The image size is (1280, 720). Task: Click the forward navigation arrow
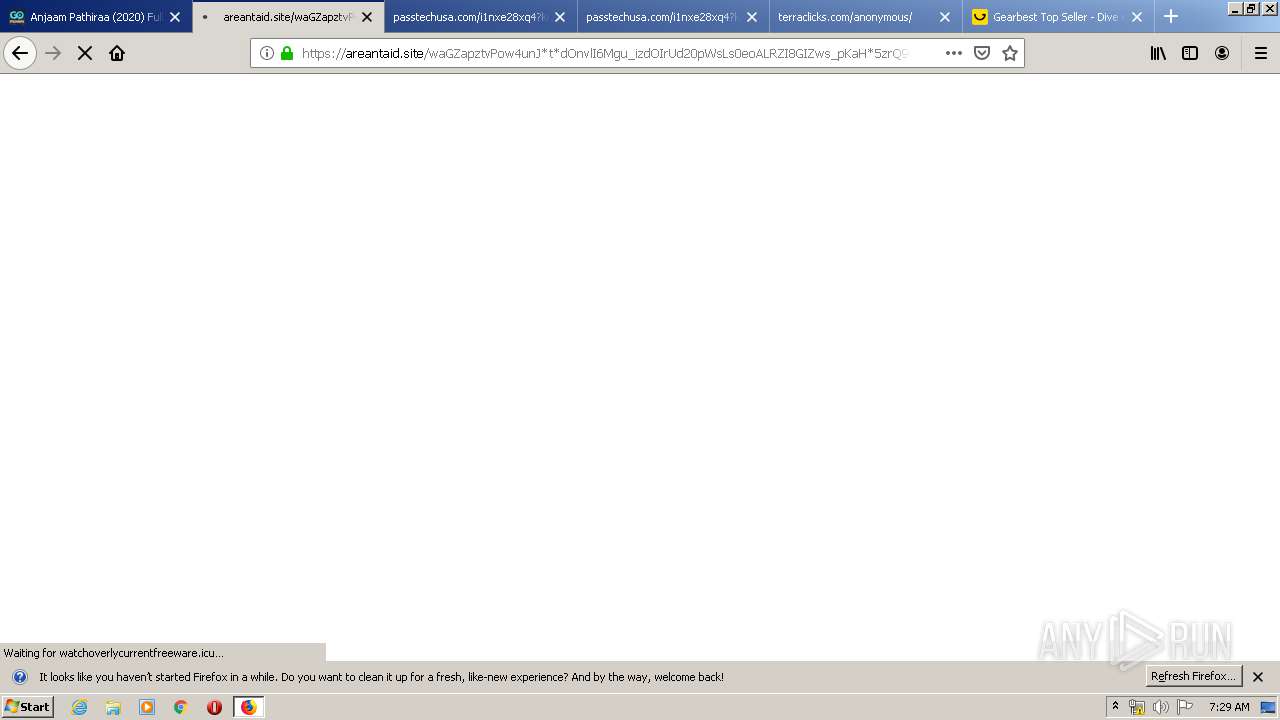pos(54,53)
